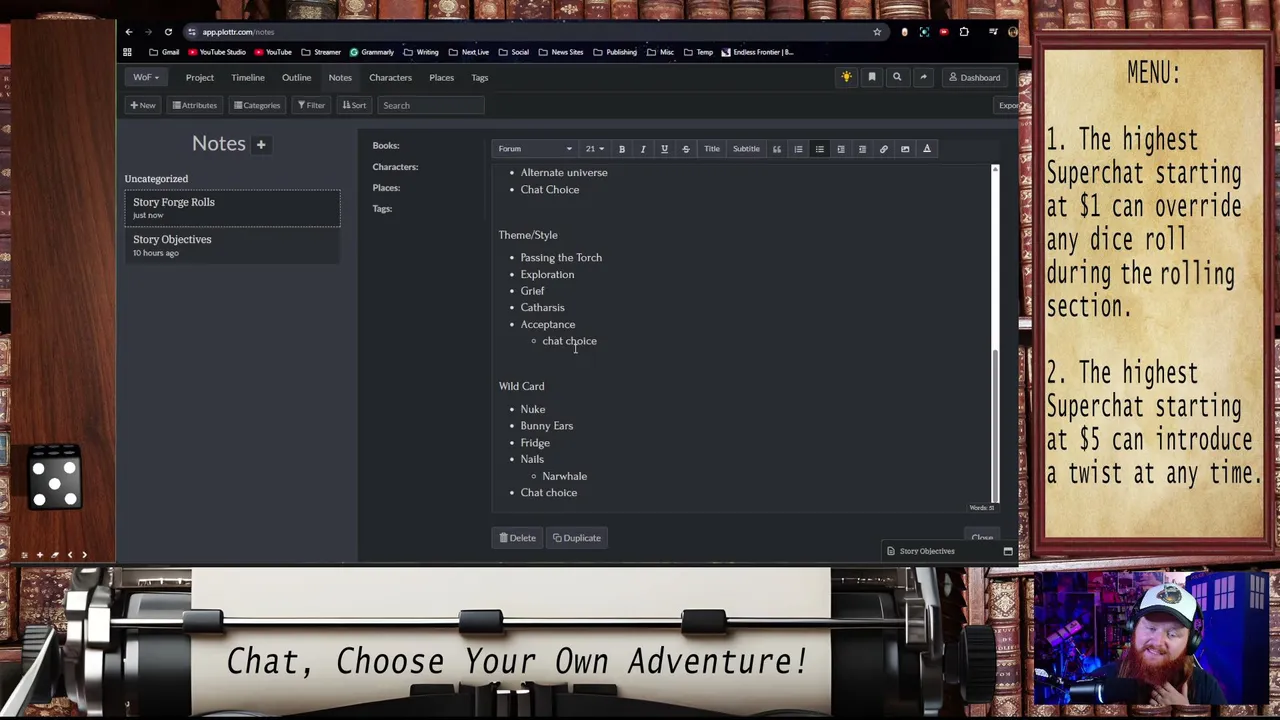This screenshot has height=720, width=1280.
Task: Go back using browser back arrow
Action: coord(128,32)
